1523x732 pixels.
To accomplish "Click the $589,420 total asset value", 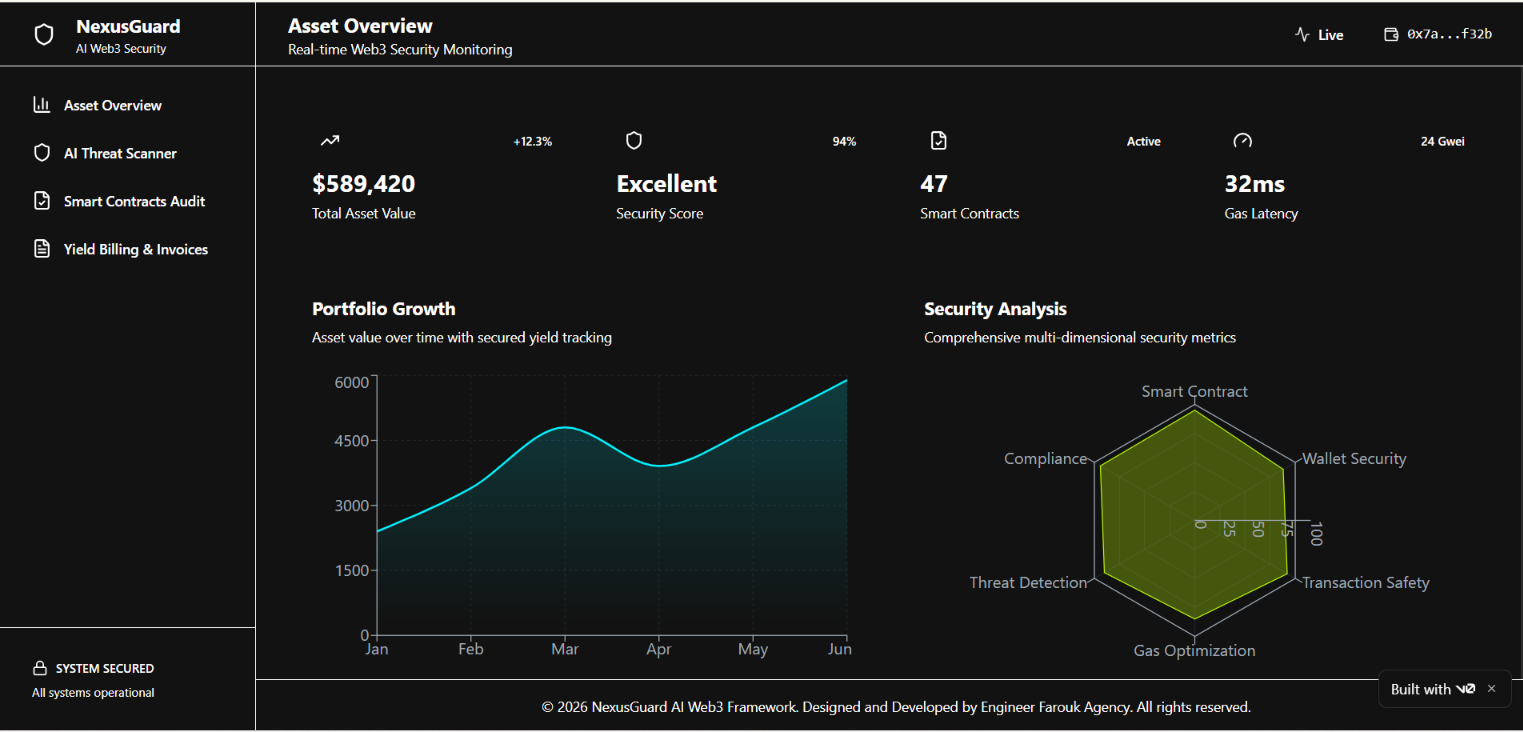I will click(364, 184).
